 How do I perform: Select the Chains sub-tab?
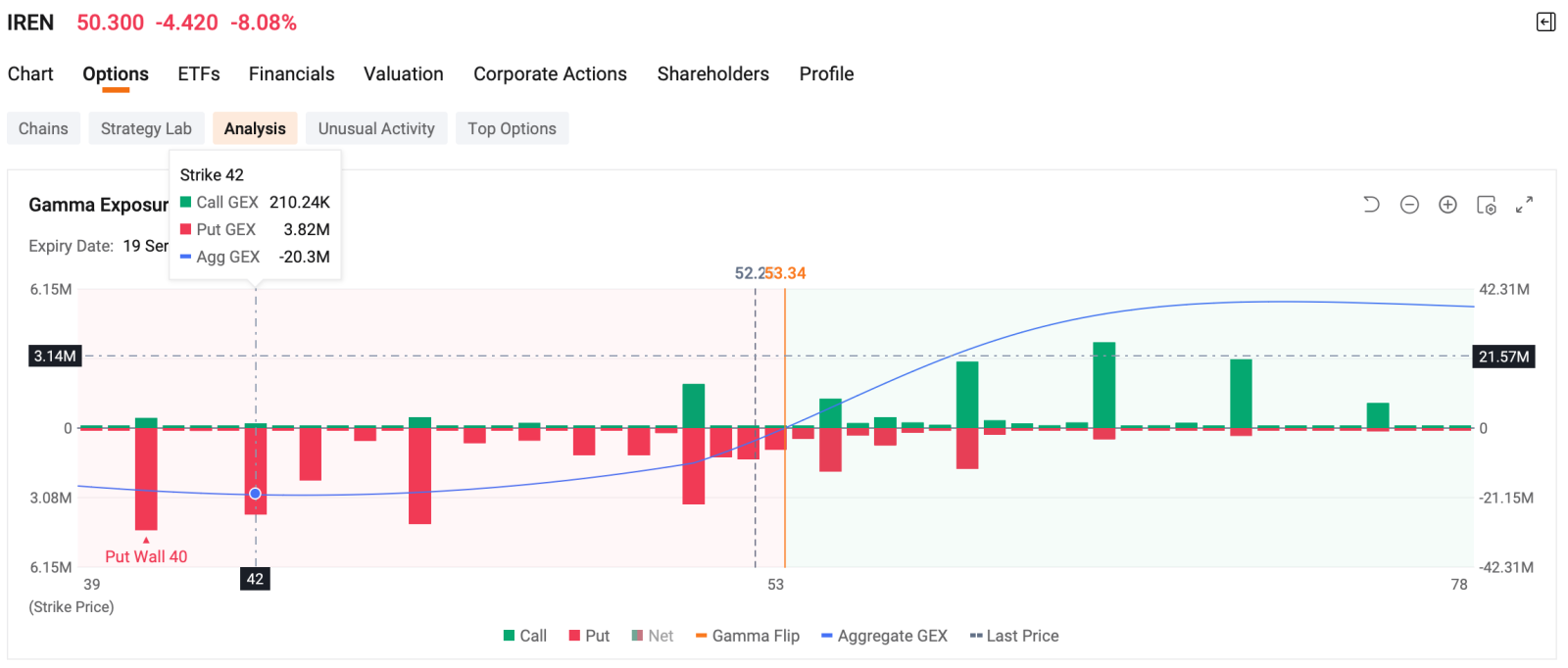pos(43,128)
